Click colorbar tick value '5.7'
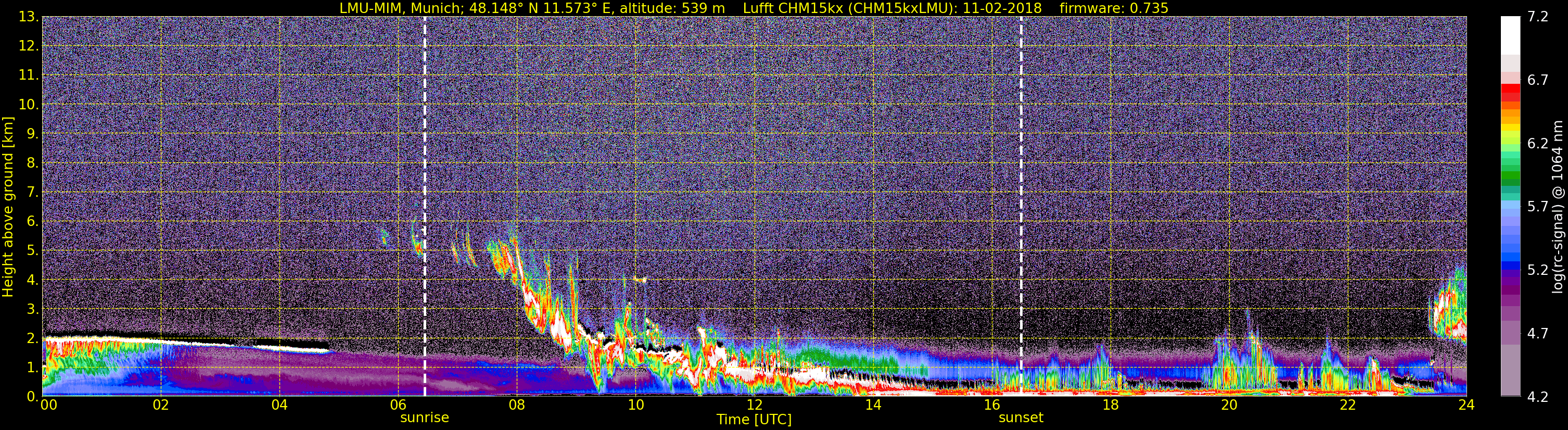Viewport: 1568px width, 430px height. 1538,207
